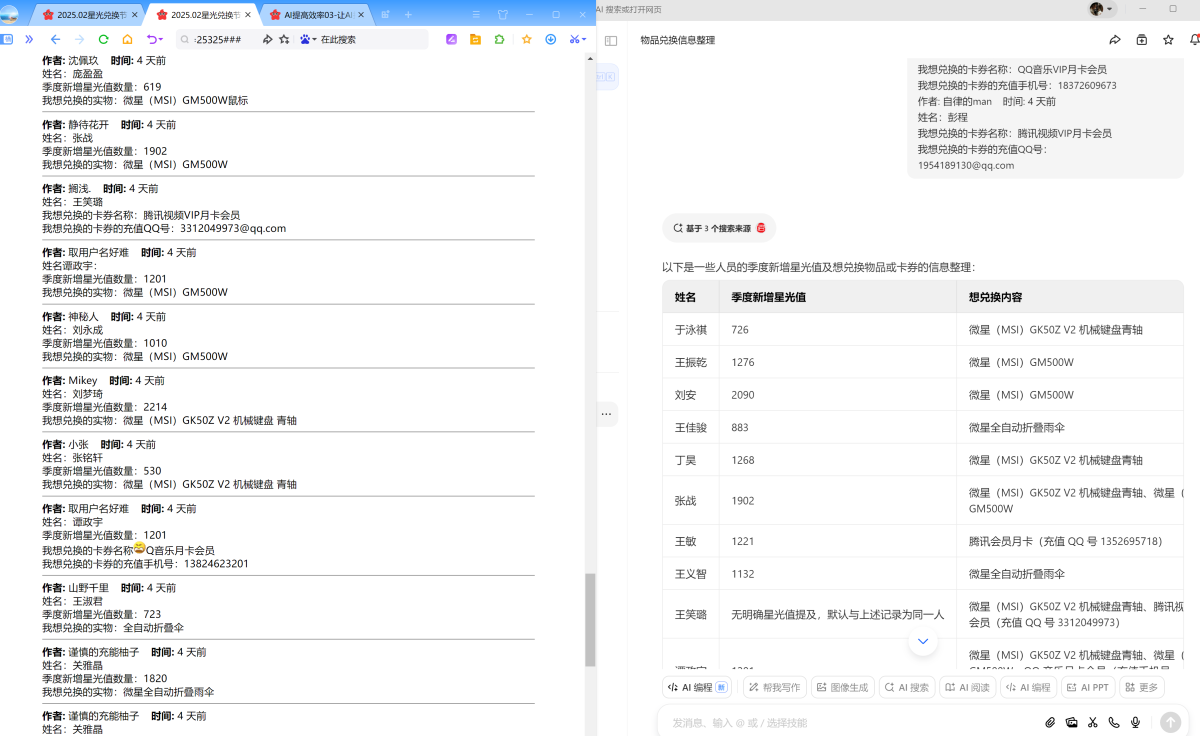Click the add-to-collection box icon
The width and height of the screenshot is (1200, 736).
[1142, 40]
